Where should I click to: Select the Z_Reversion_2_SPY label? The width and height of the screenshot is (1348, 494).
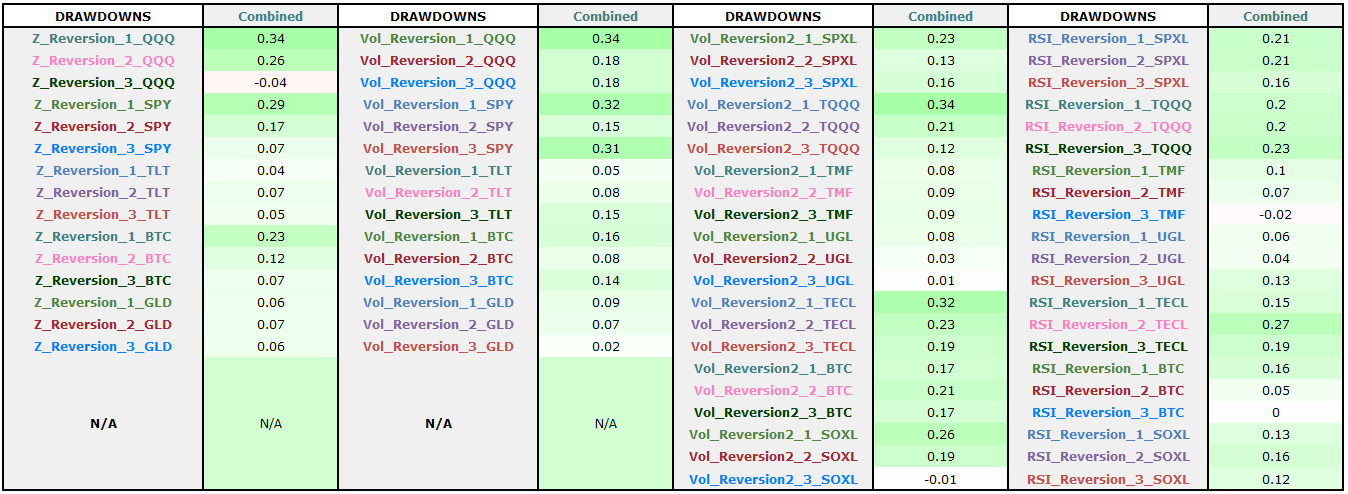[103, 126]
